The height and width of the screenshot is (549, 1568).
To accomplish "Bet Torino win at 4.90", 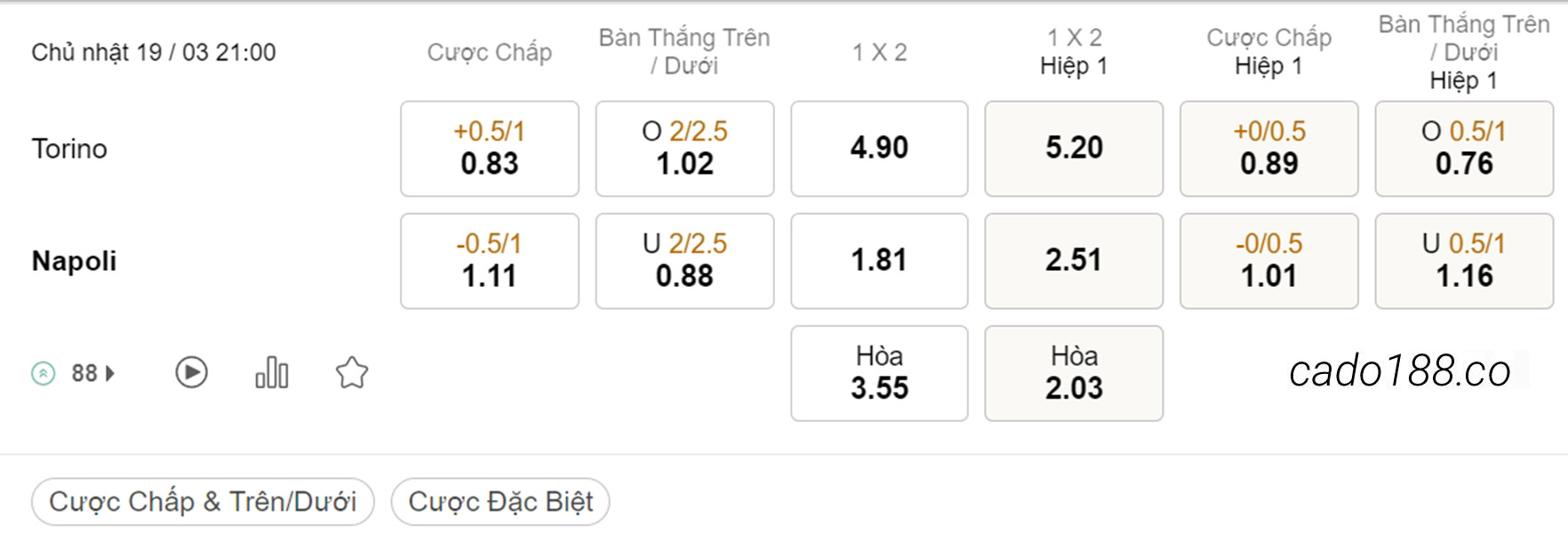I will pos(879,148).
